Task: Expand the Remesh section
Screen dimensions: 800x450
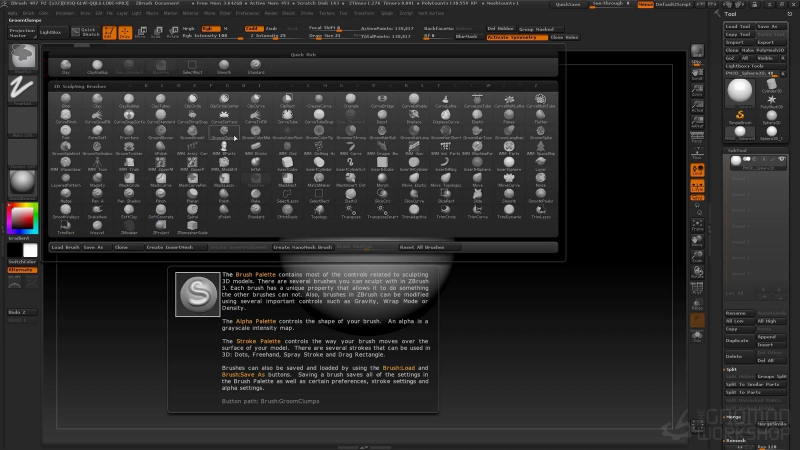Action: 735,440
